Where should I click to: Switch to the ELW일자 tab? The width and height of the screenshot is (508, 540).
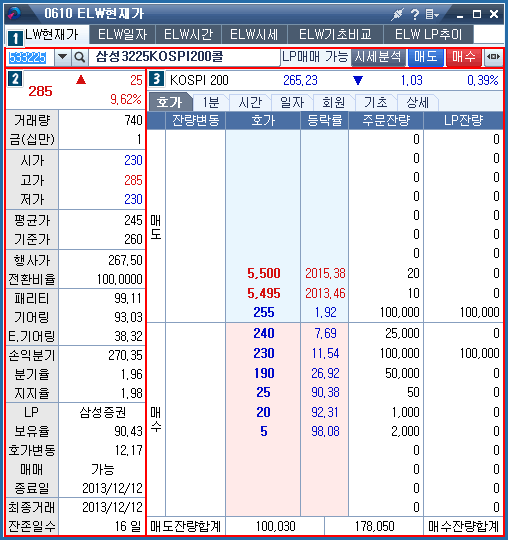[x=123, y=34]
